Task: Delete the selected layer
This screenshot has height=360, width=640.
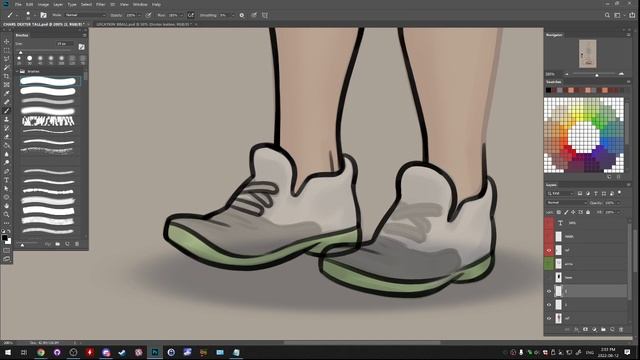Action: tap(621, 329)
